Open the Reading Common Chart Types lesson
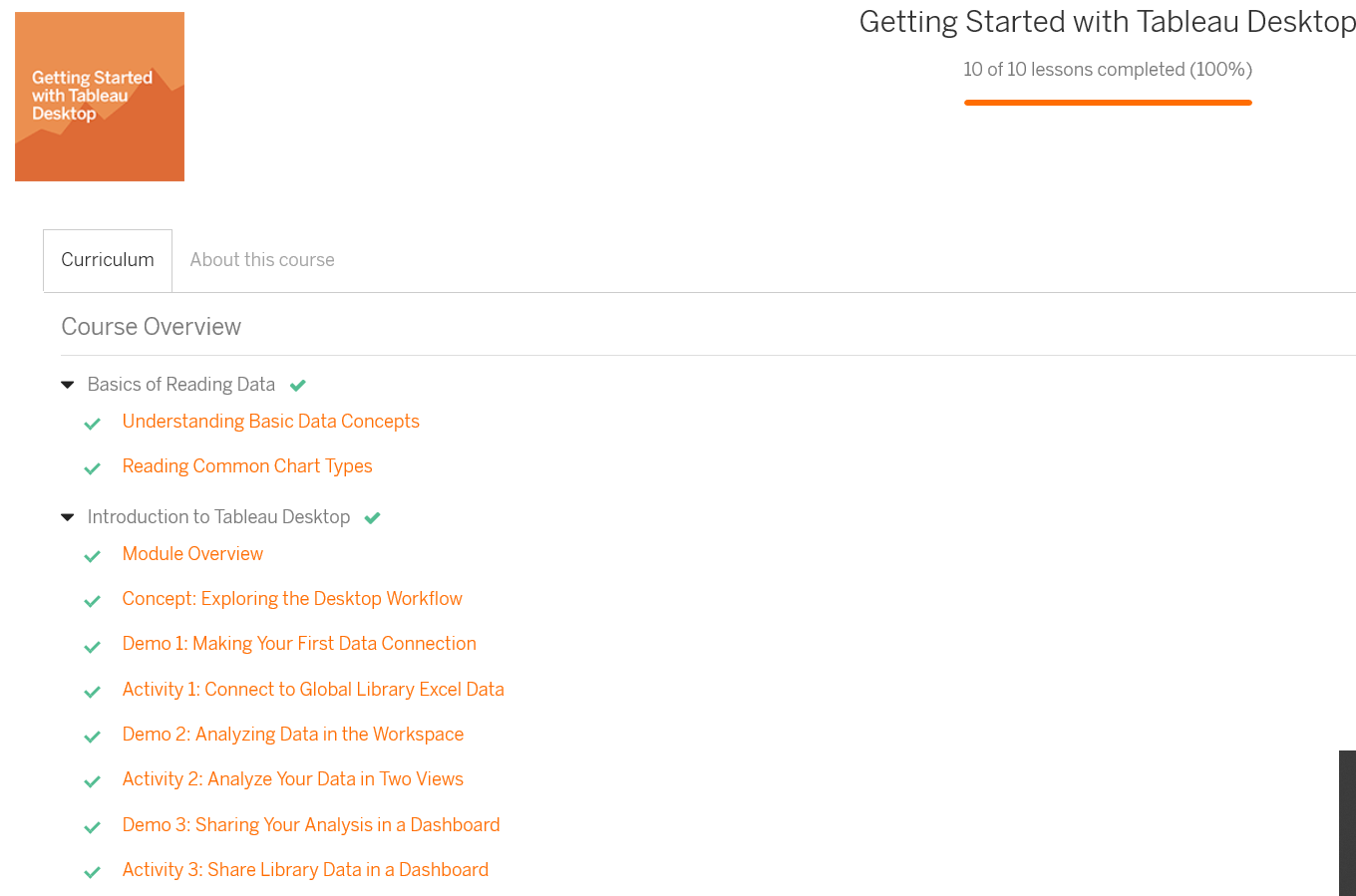This screenshot has width=1356, height=896. click(x=247, y=466)
